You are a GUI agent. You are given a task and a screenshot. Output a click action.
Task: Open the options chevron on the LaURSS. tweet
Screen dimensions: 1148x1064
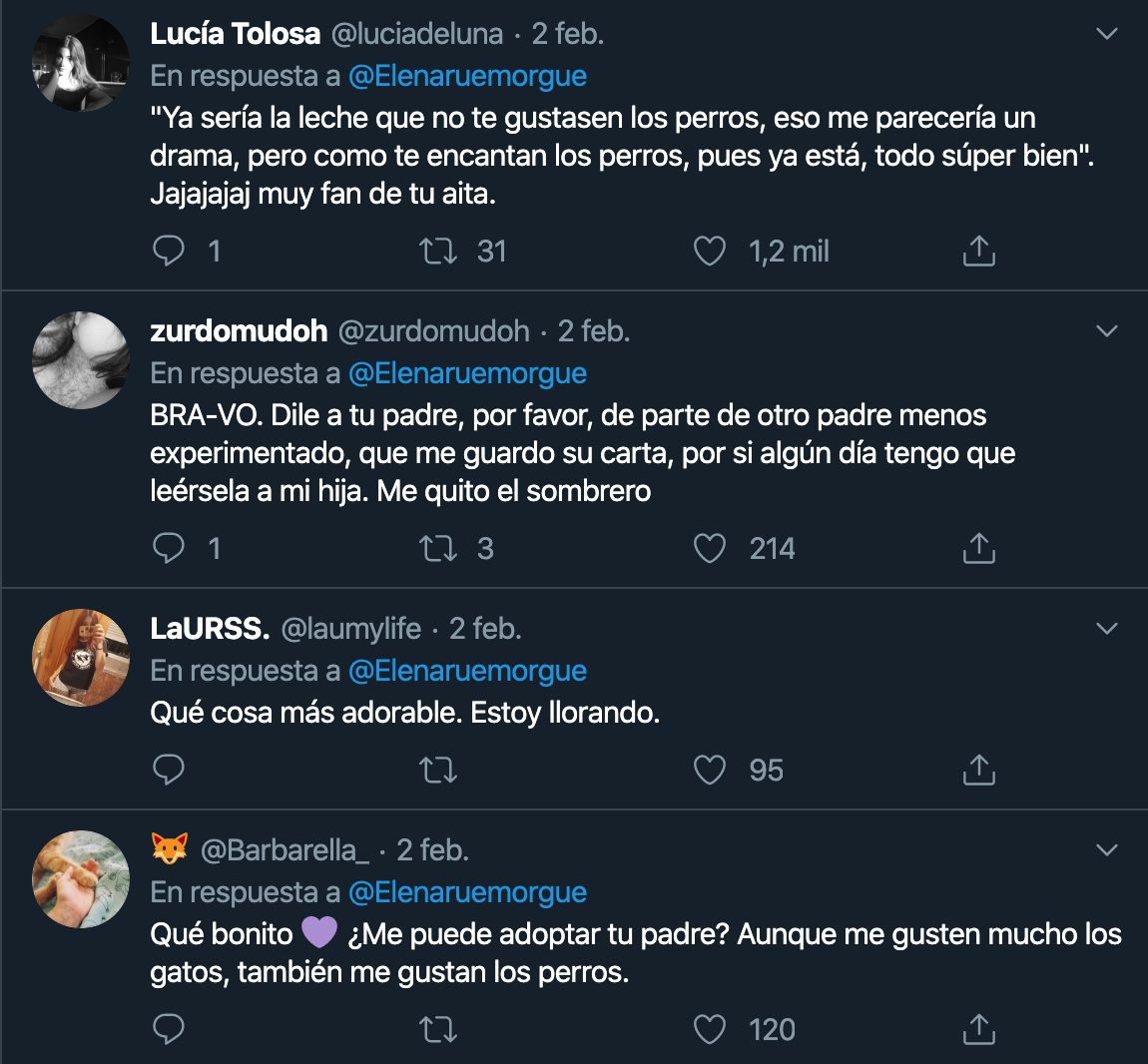point(1106,628)
